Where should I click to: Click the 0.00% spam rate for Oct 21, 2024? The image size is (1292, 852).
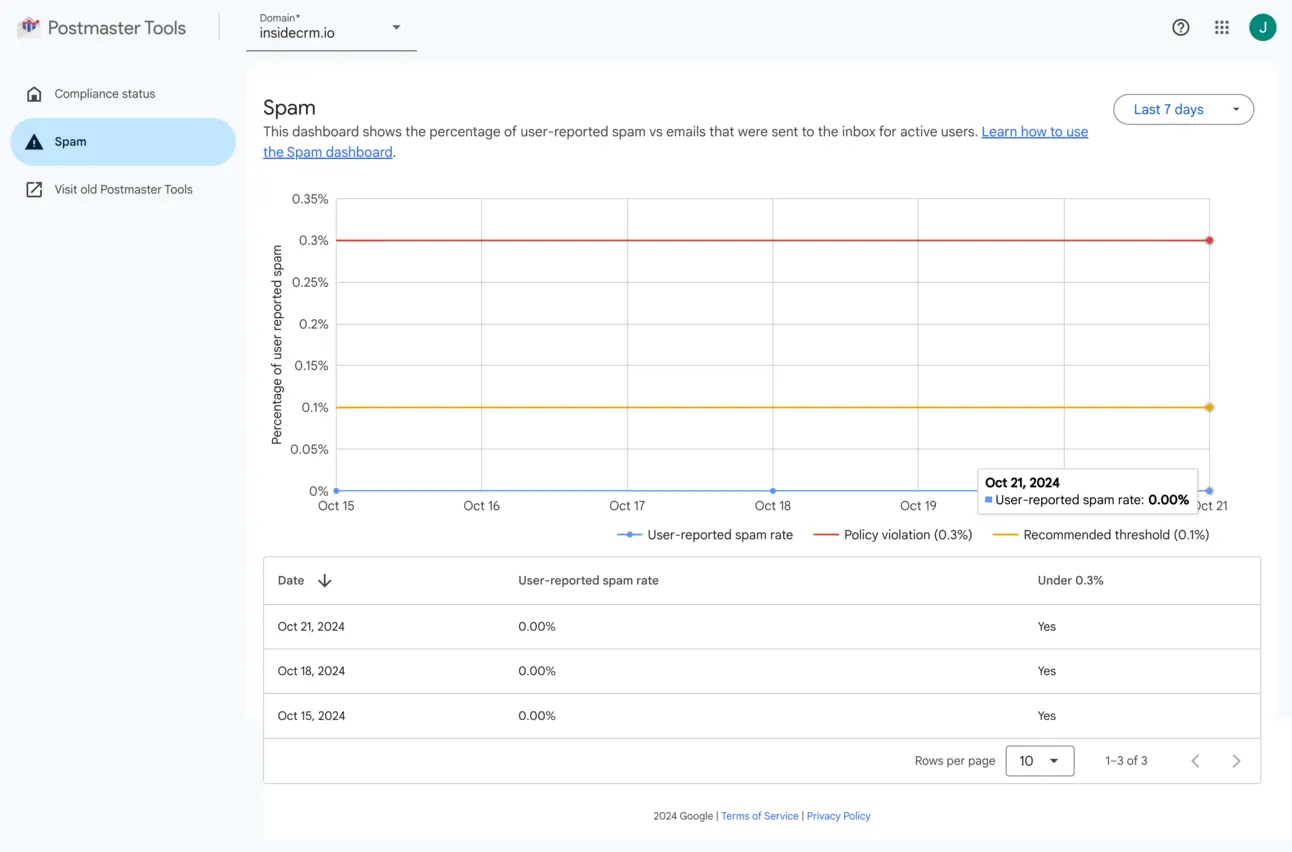[537, 627]
